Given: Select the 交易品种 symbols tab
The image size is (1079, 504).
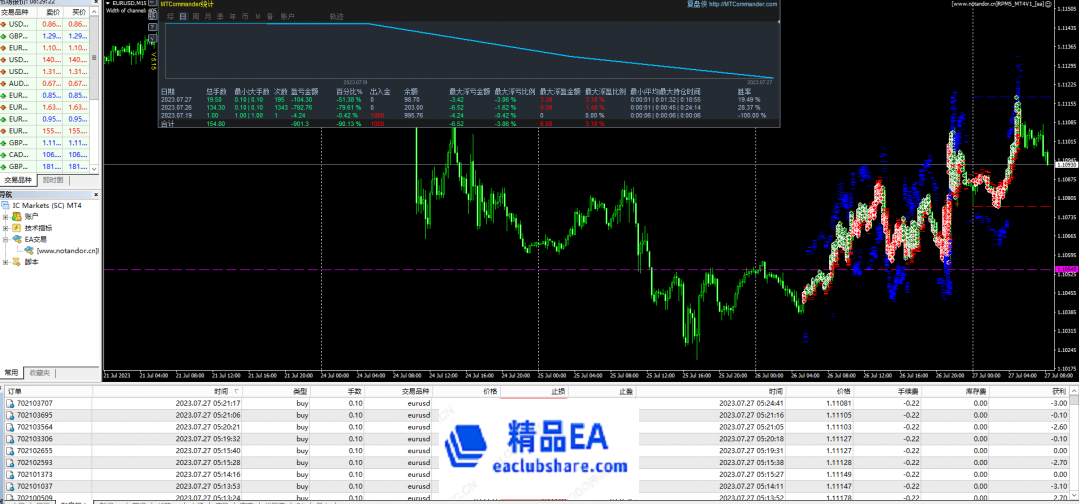Looking at the screenshot, I should tap(20, 180).
